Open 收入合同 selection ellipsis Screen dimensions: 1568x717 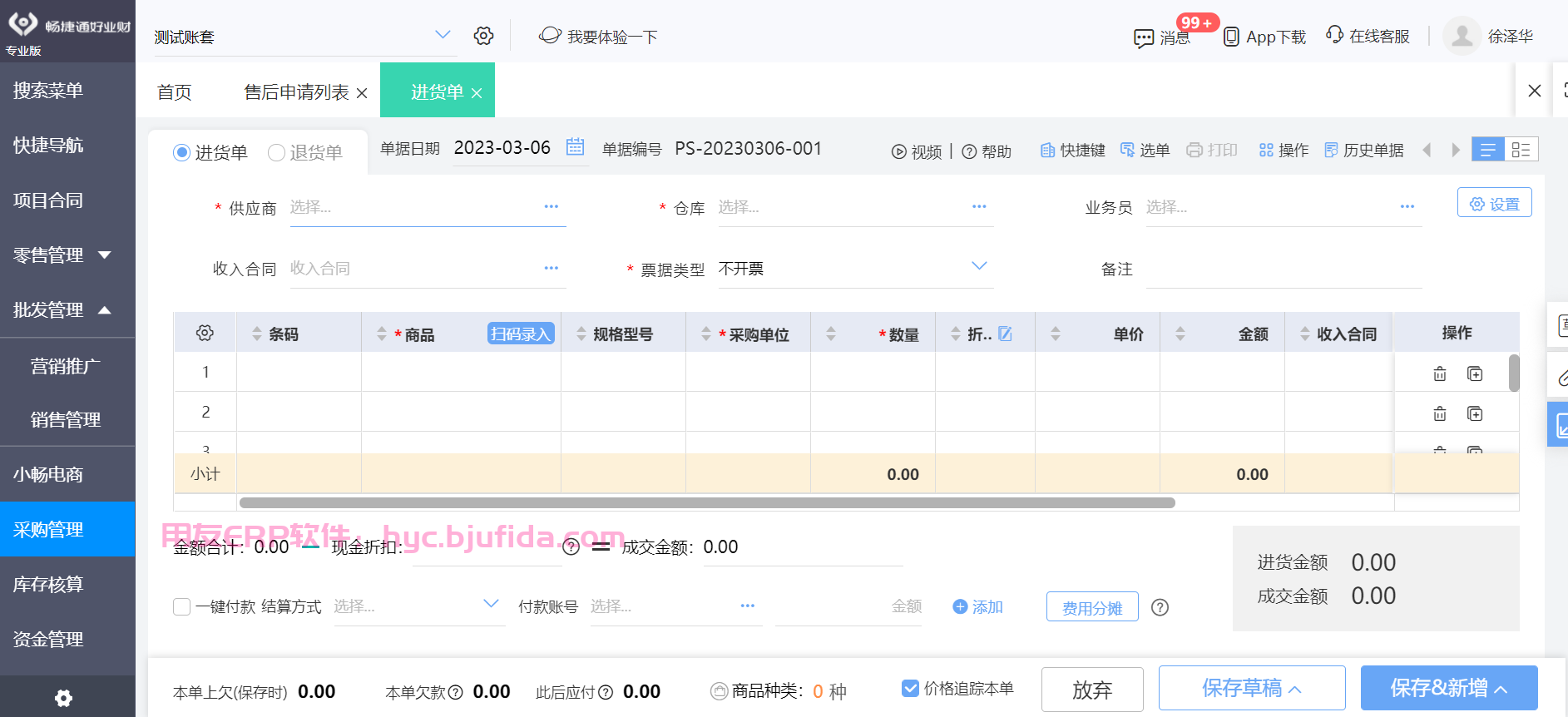pos(551,268)
